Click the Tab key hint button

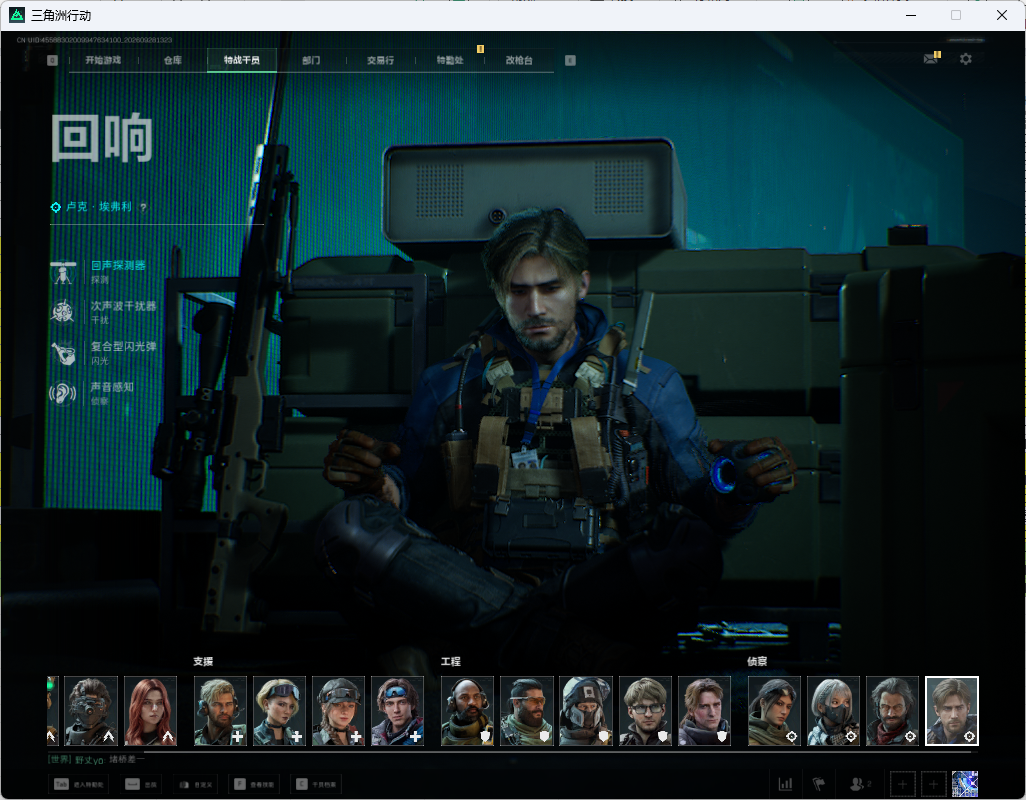(x=77, y=784)
